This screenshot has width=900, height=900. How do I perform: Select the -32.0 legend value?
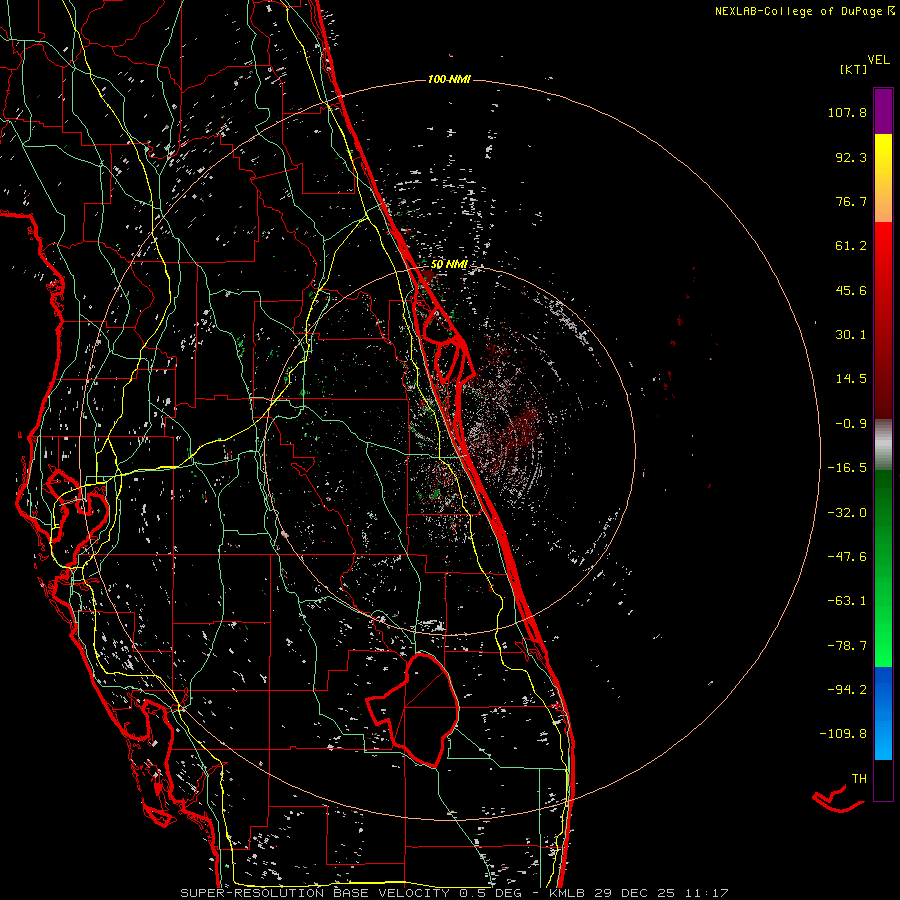[847, 513]
